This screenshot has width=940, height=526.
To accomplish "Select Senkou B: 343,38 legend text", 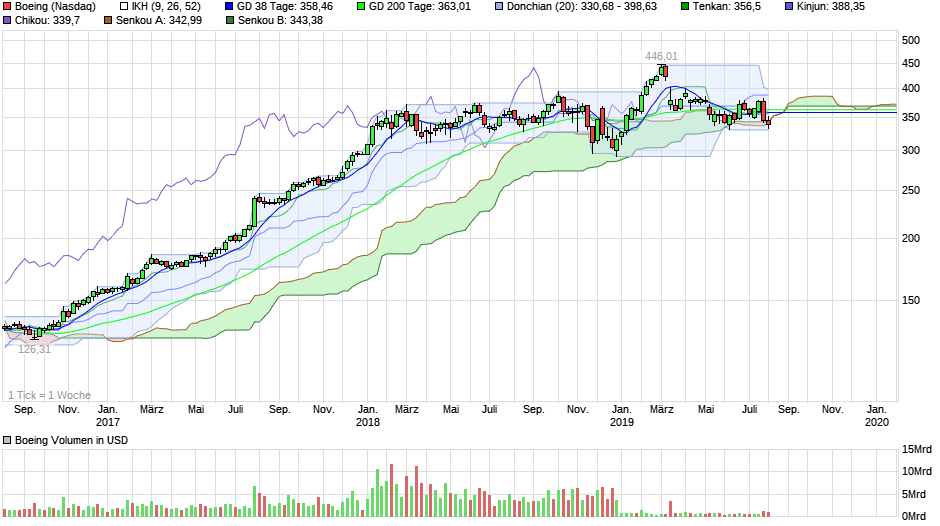I will (281, 20).
